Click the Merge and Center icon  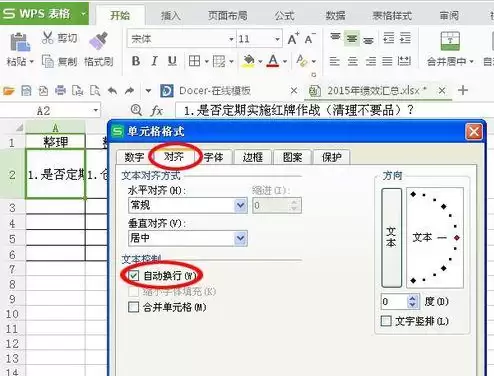coord(450,41)
